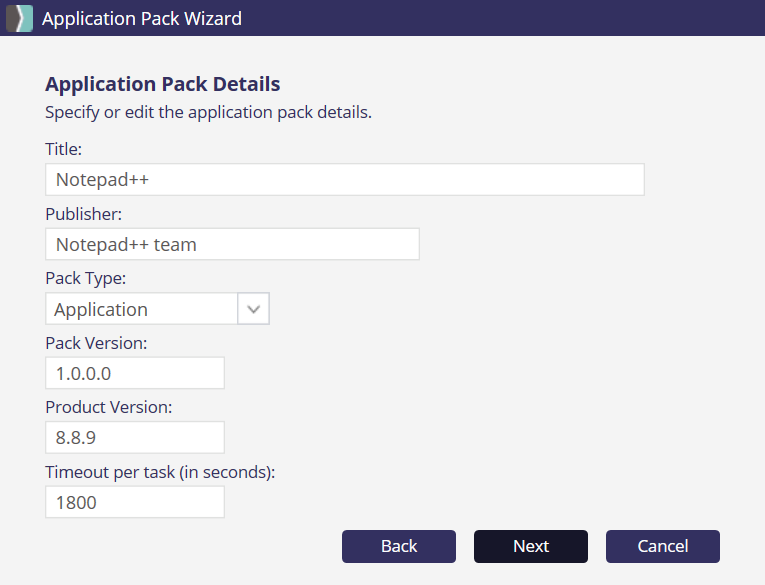Click the 'Publisher:' label
This screenshot has width=765, height=585.
(x=83, y=214)
